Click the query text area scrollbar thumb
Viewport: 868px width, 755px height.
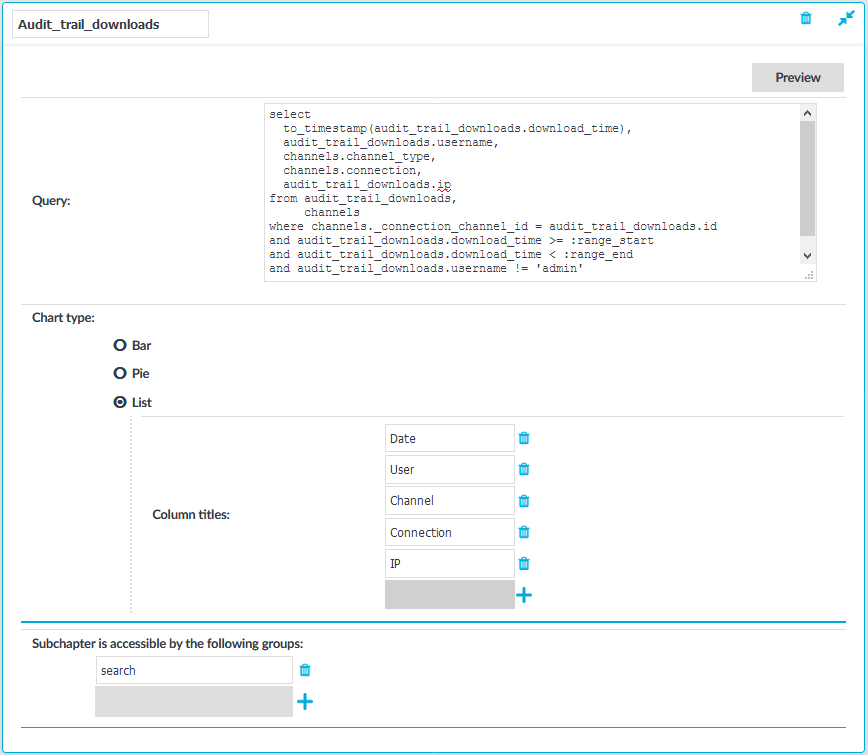pyautogui.click(x=807, y=178)
